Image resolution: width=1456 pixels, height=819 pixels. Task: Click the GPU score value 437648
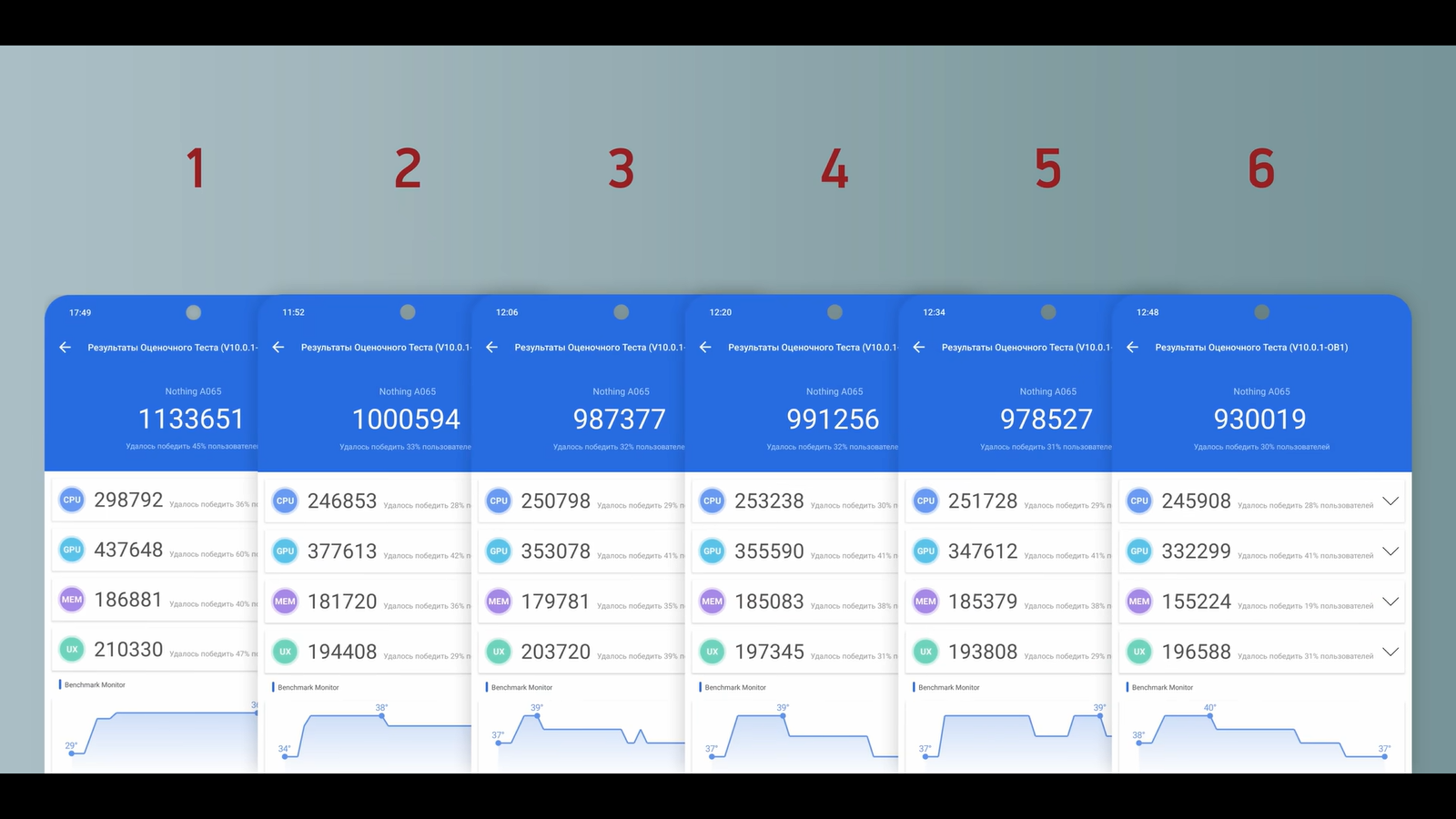[128, 550]
